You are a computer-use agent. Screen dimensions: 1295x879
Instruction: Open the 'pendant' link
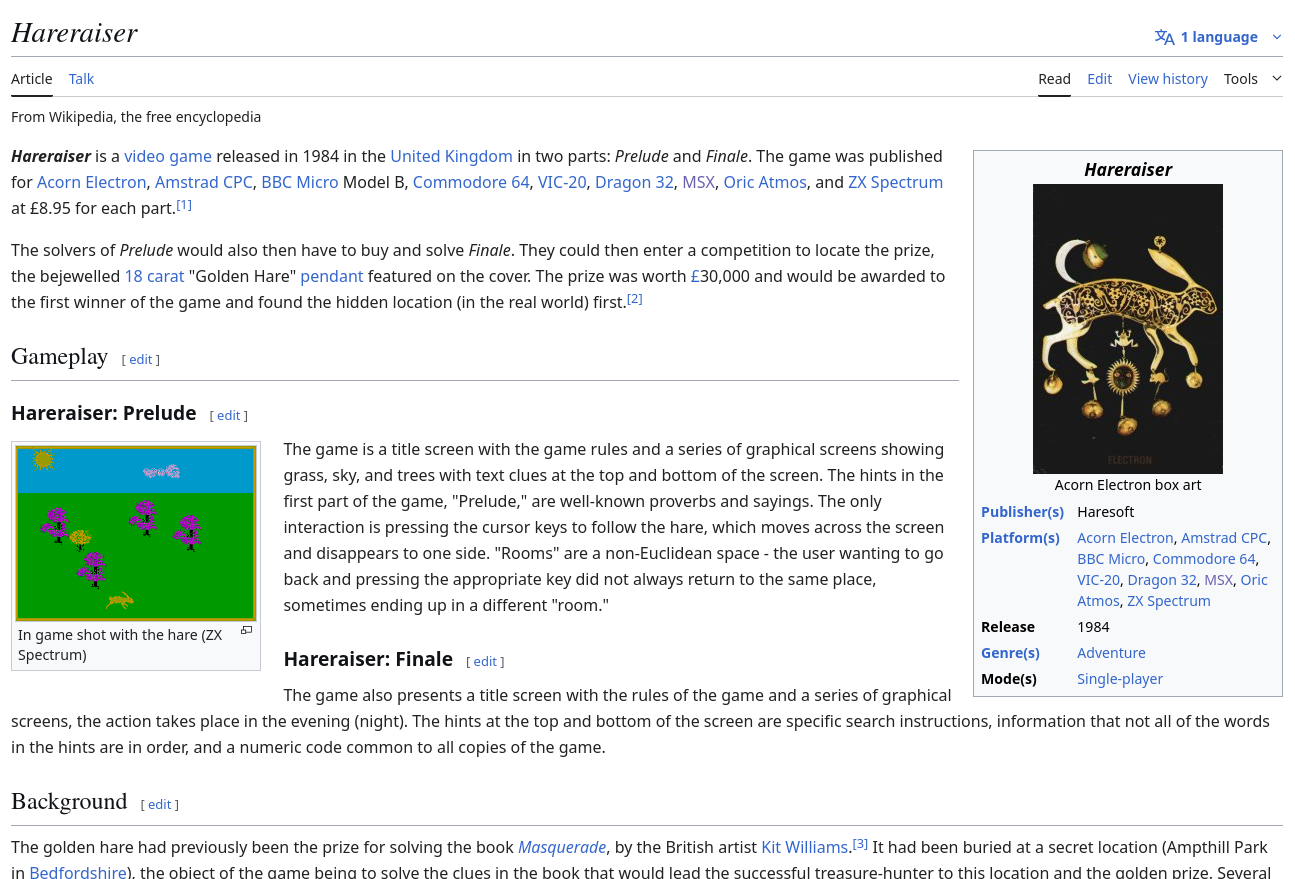(334, 276)
